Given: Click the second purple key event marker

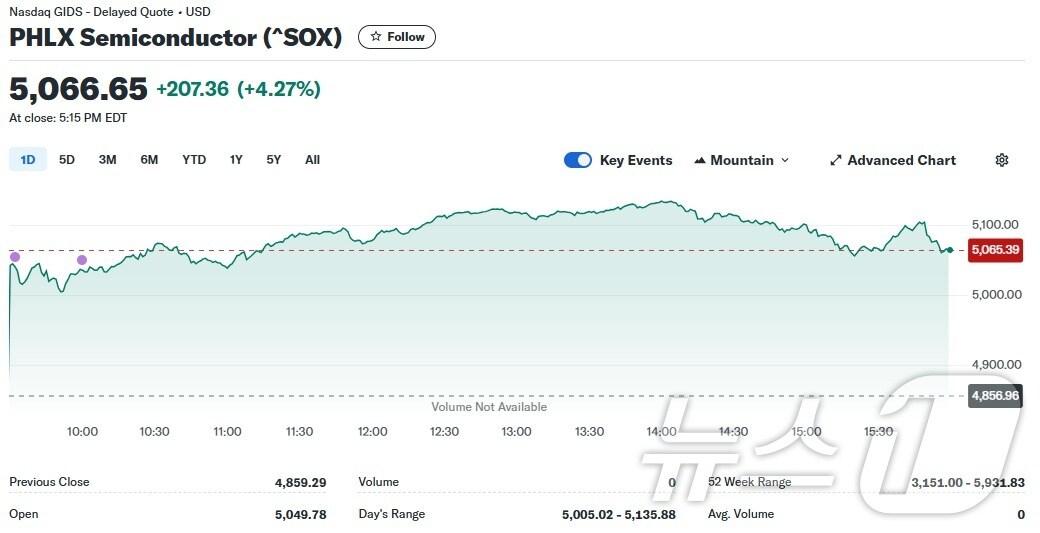Looking at the screenshot, I should (82, 260).
